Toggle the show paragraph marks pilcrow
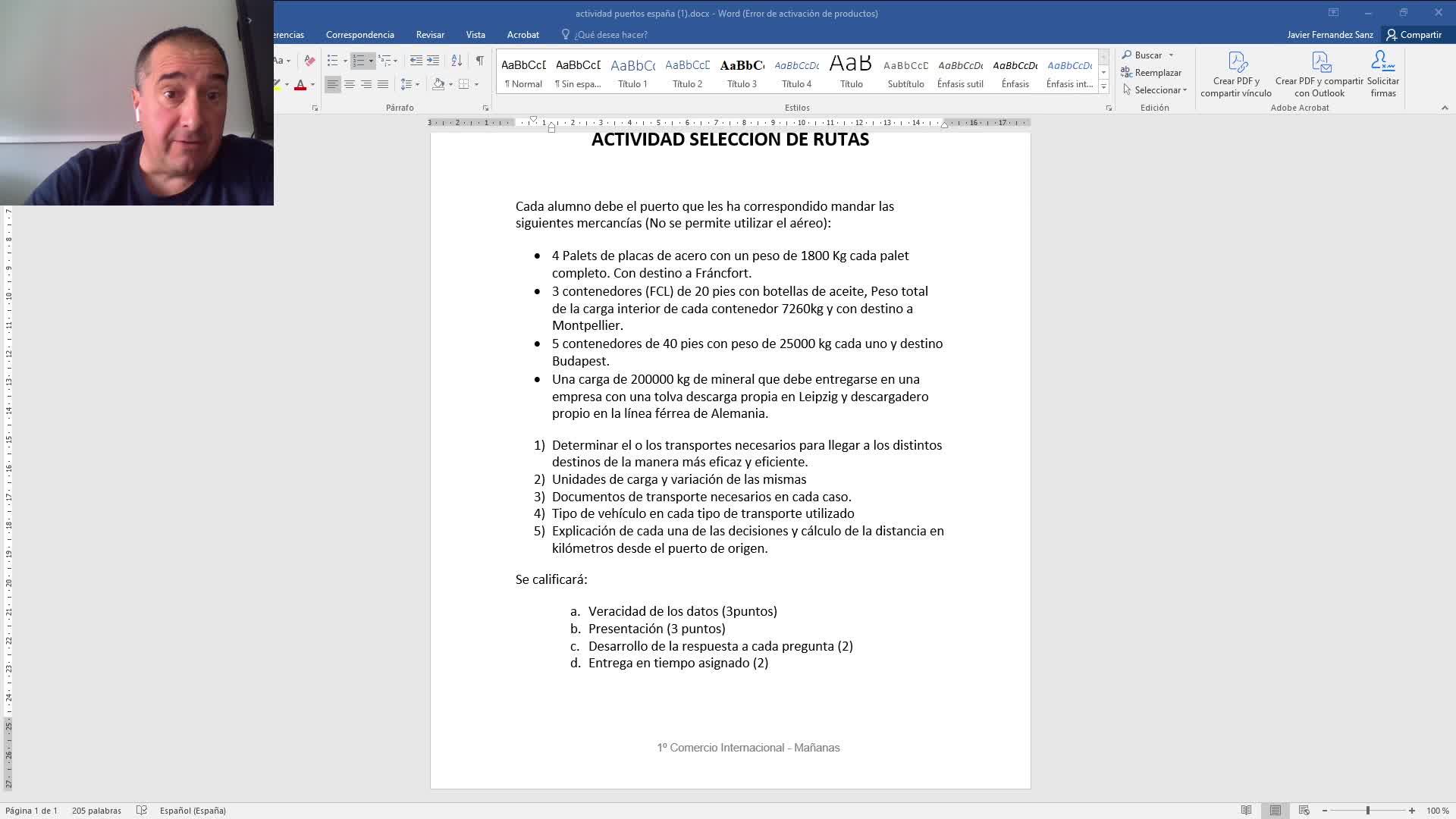The width and height of the screenshot is (1456, 819). [x=479, y=60]
